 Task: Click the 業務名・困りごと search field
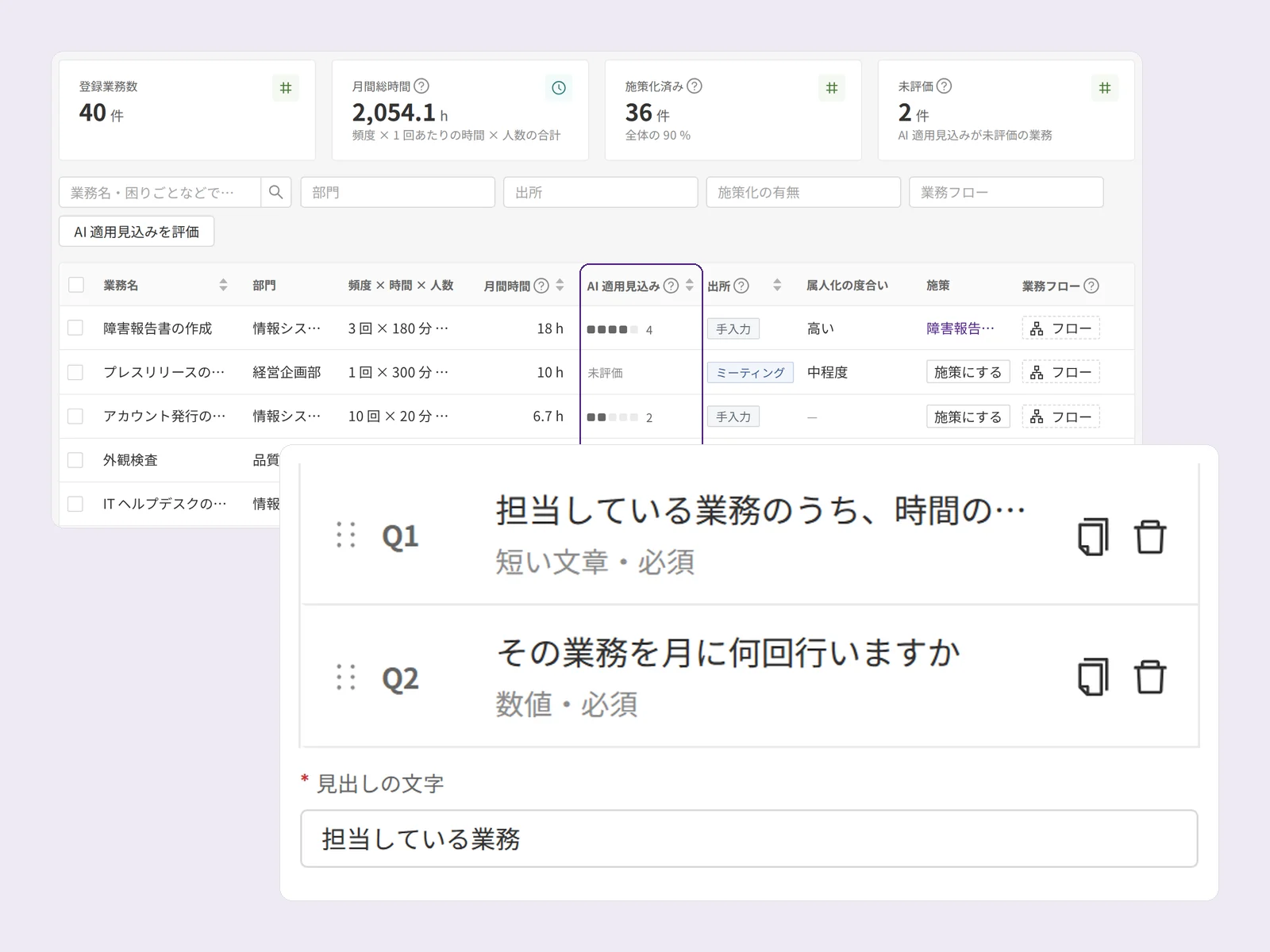(160, 192)
